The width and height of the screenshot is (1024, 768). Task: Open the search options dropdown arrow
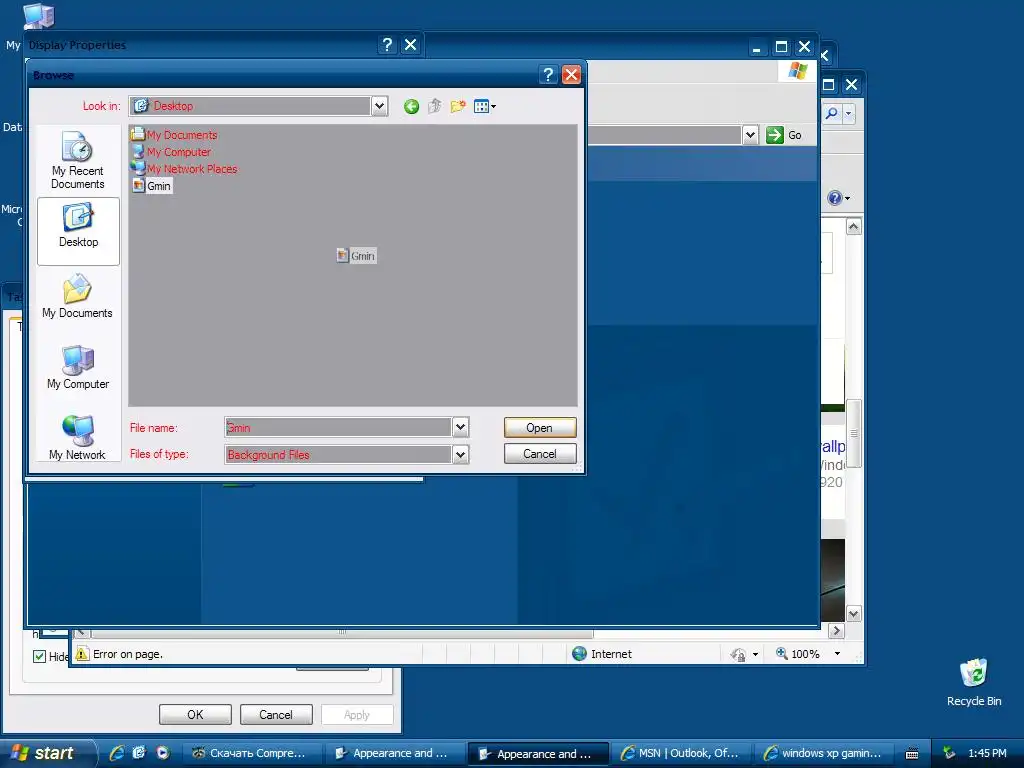[x=848, y=114]
